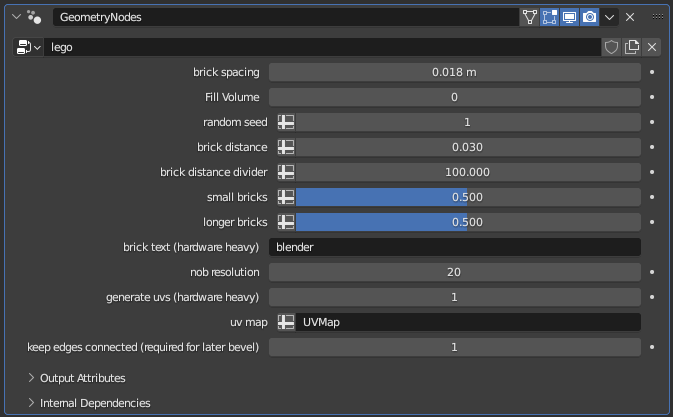The height and width of the screenshot is (417, 673).
Task: Click attribute toggle icon for brick distance
Action: coord(286,147)
